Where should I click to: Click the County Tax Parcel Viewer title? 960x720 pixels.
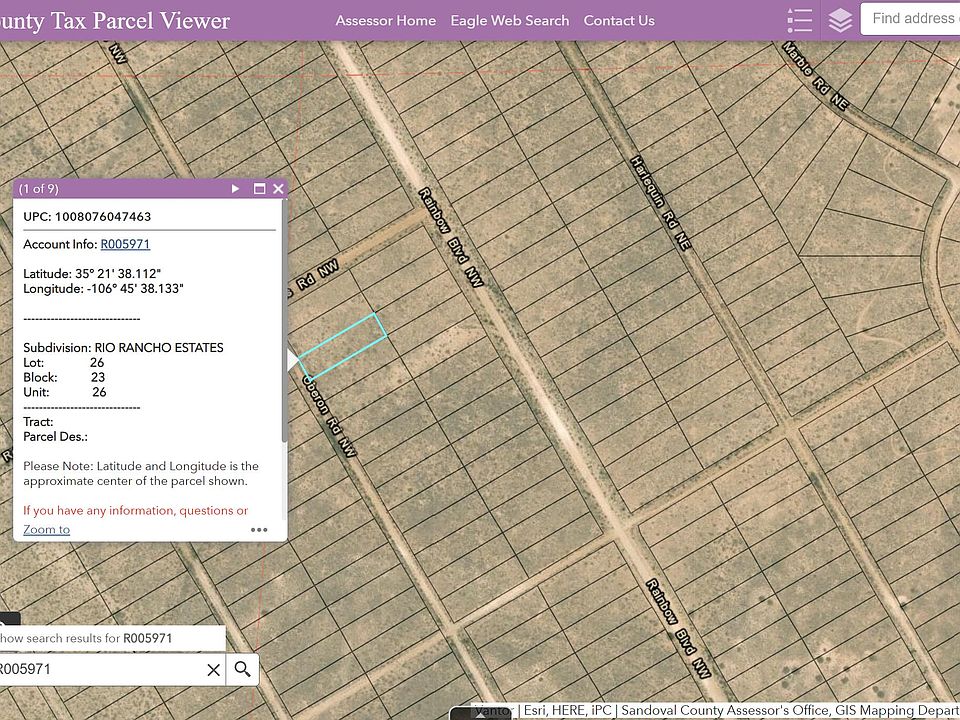(x=115, y=21)
